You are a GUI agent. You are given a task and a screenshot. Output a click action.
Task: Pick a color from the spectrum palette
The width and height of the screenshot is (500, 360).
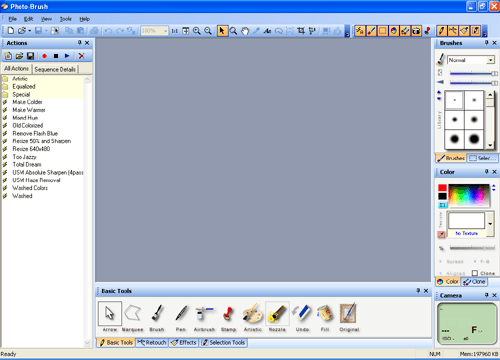pyautogui.click(x=469, y=195)
